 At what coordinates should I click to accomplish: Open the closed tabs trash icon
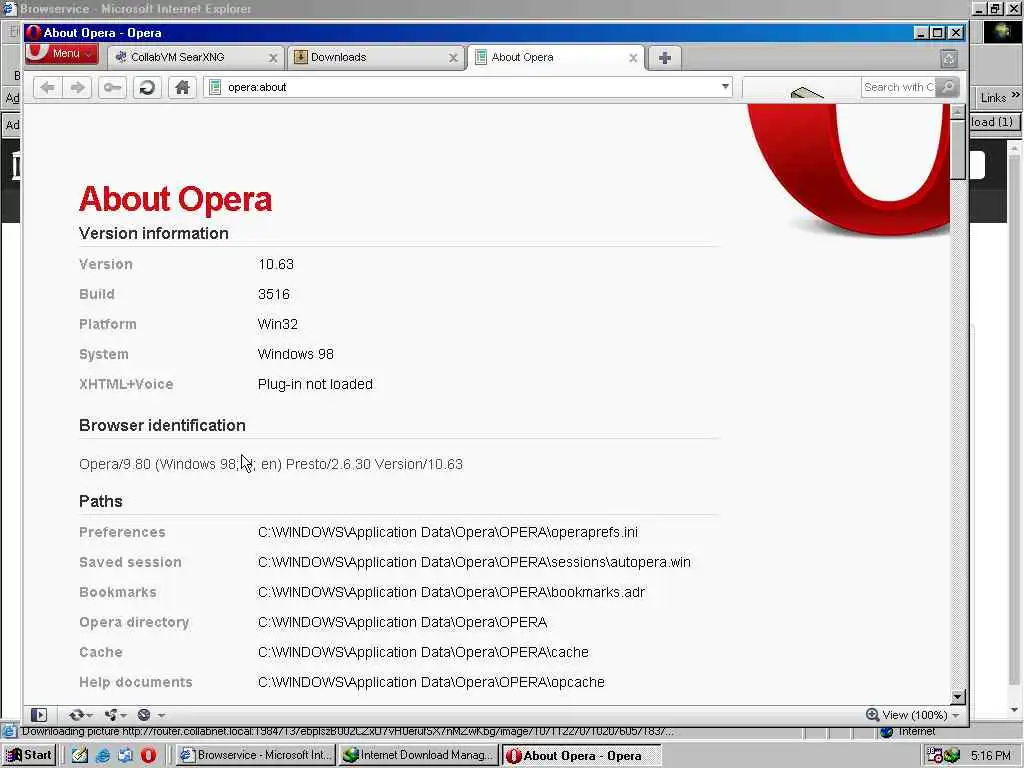949,59
